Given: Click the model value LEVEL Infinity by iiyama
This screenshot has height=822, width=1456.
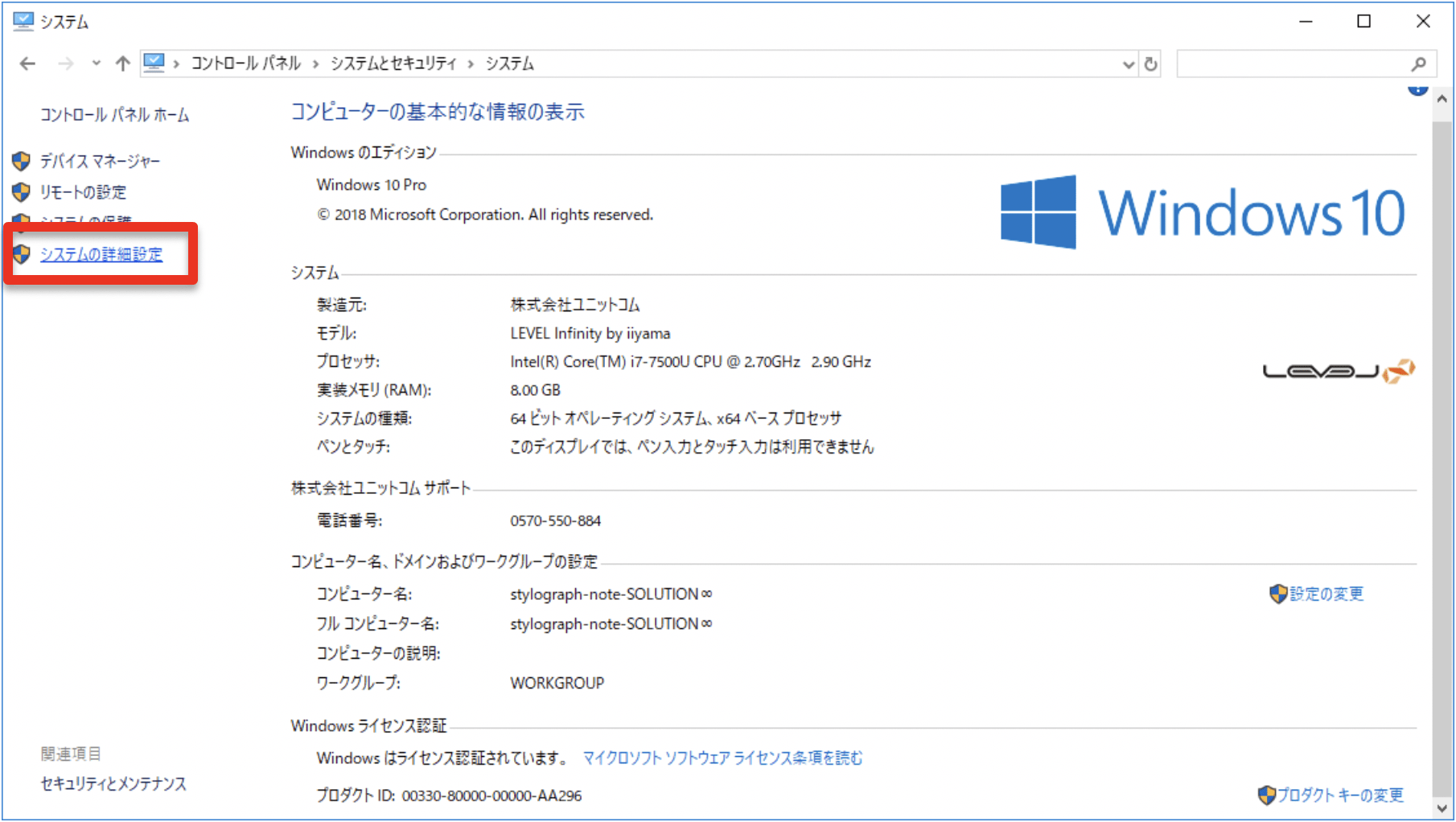Looking at the screenshot, I should [590, 333].
